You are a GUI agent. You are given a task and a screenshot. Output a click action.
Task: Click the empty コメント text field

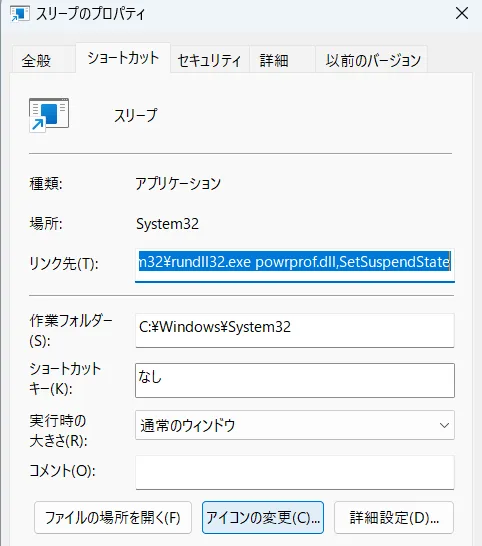click(x=295, y=472)
